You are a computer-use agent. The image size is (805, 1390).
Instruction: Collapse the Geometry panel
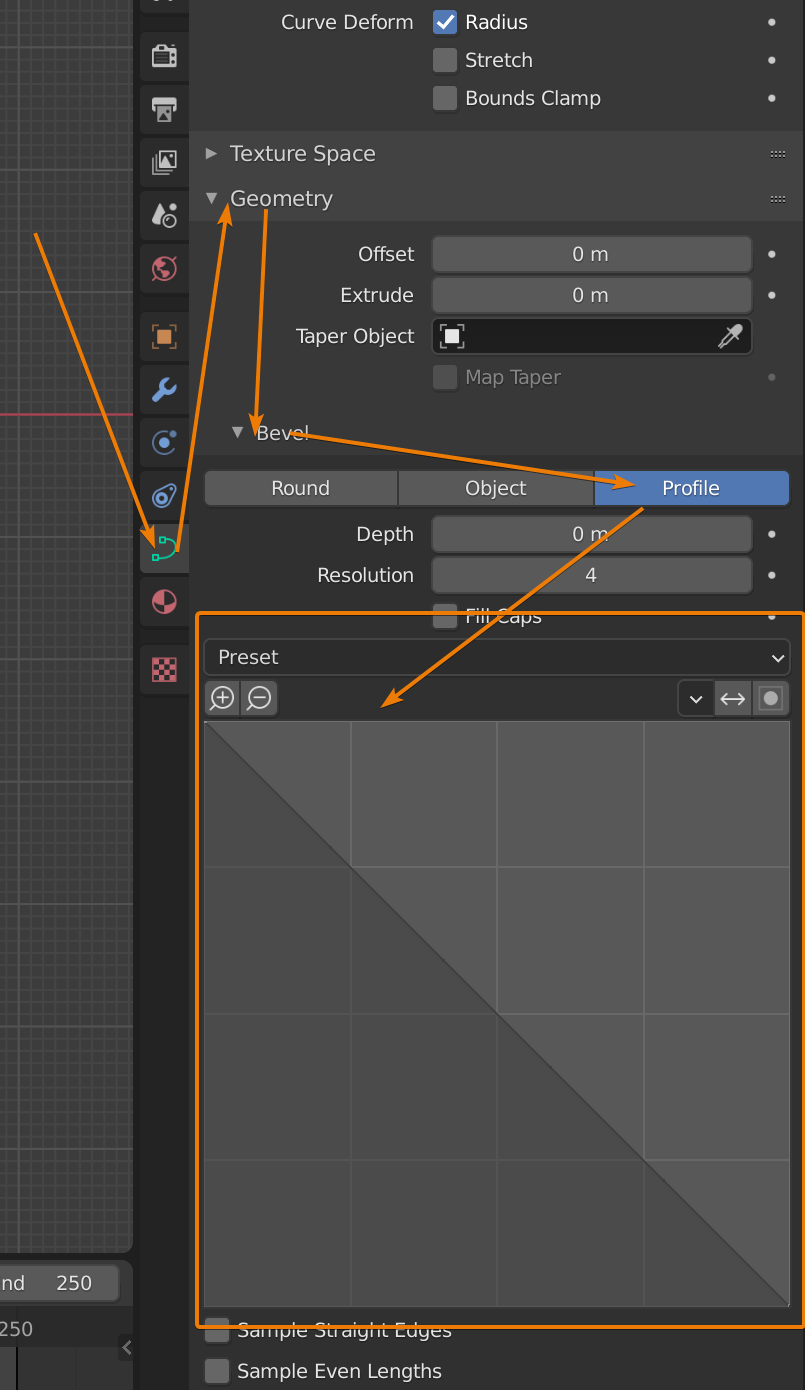[280, 199]
